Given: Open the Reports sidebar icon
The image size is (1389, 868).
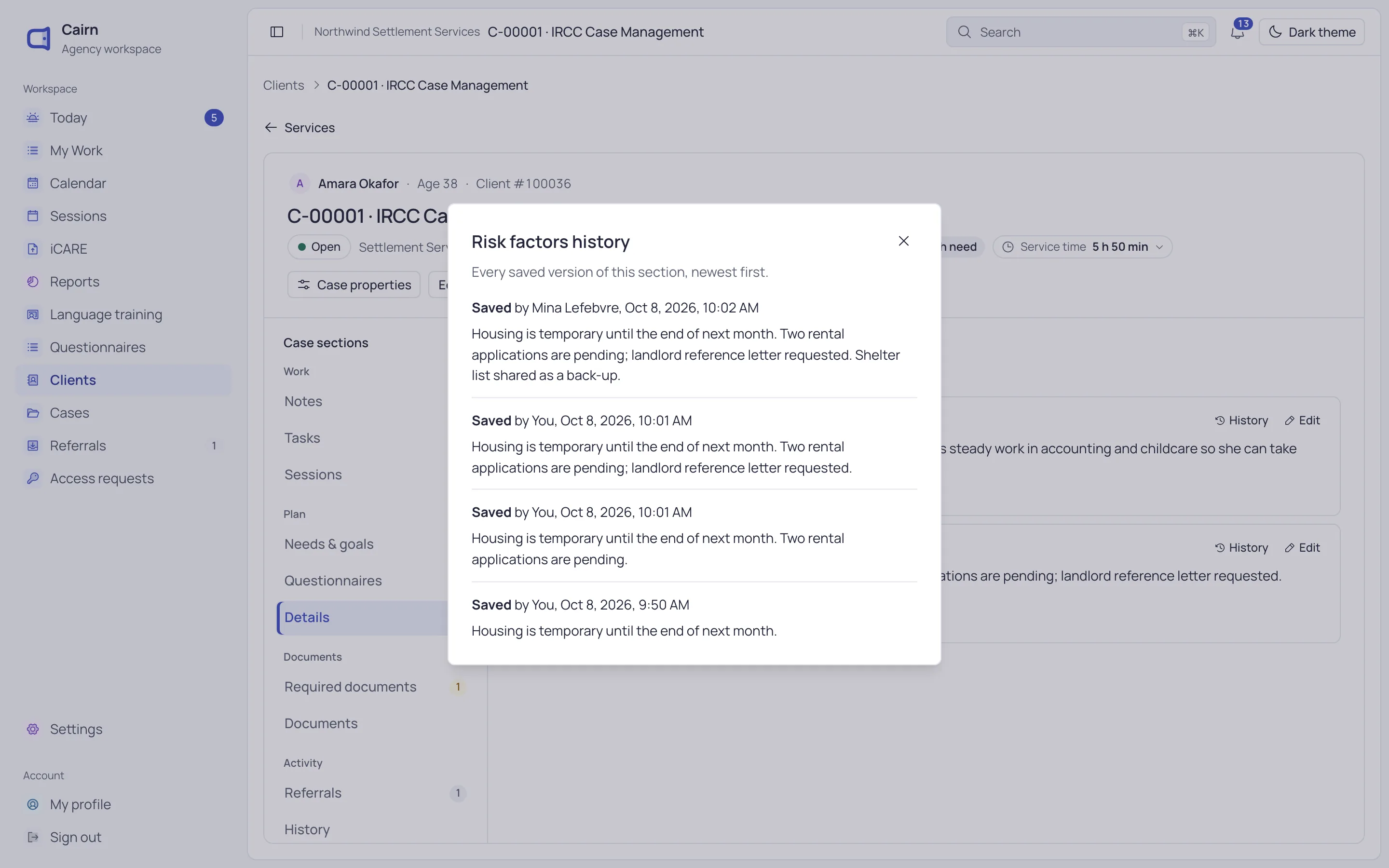Looking at the screenshot, I should [33, 281].
